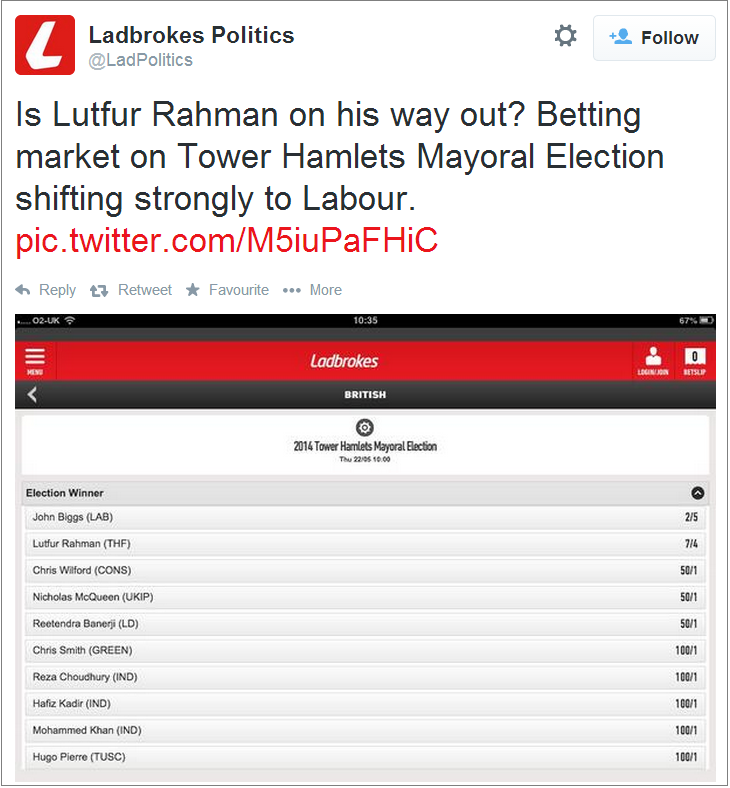Pick Chris Wilford (CONS) at 50/1
This screenshot has height=788, width=730.
[x=365, y=570]
